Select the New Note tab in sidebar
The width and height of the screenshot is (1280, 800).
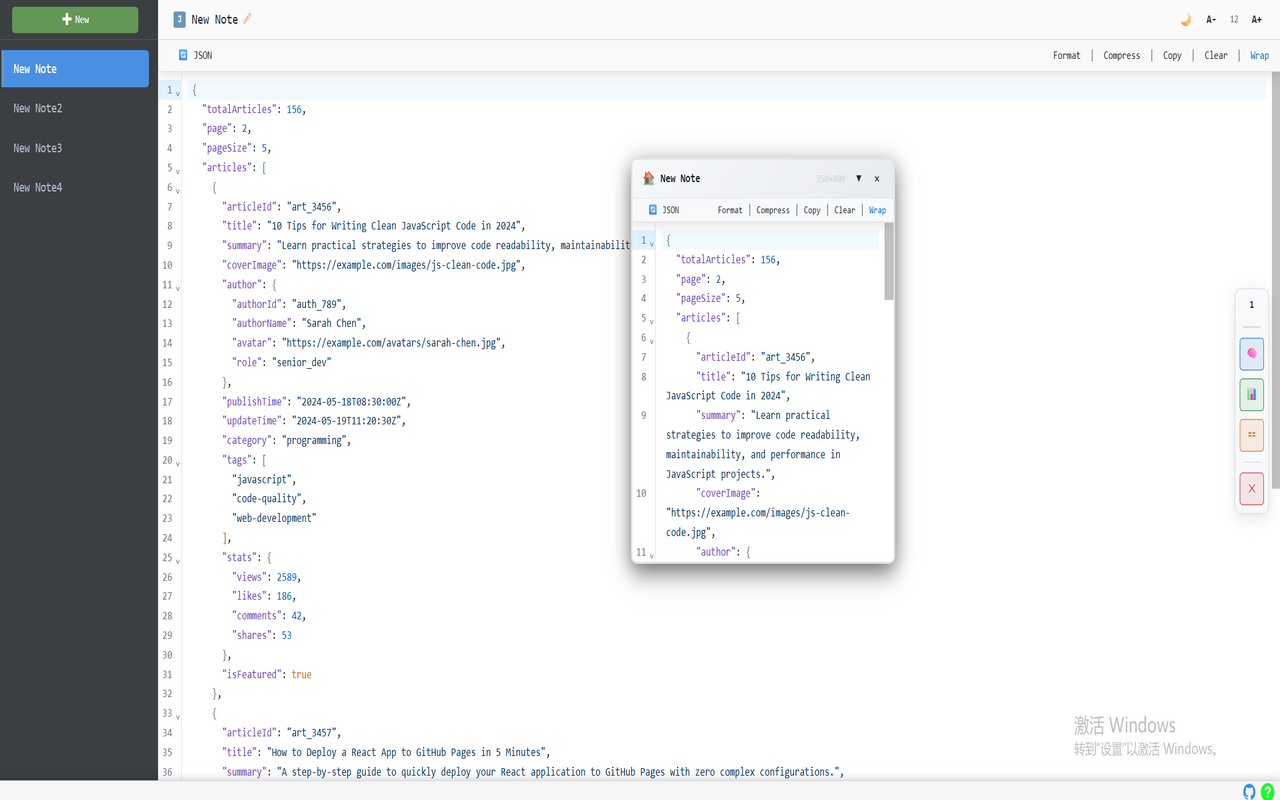tap(75, 69)
